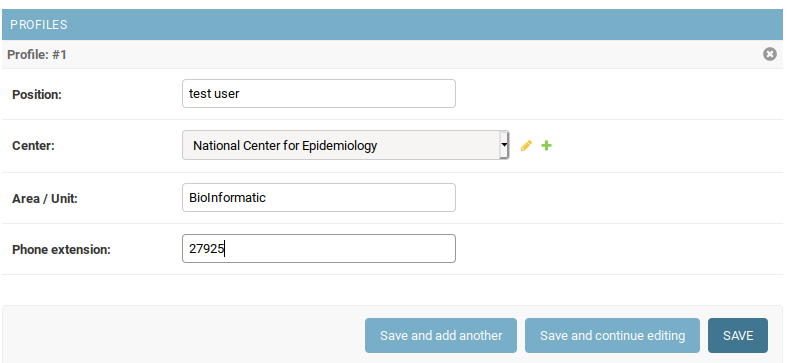Click the Phone extension: label
Image resolution: width=789 pixels, height=363 pixels.
coord(61,250)
